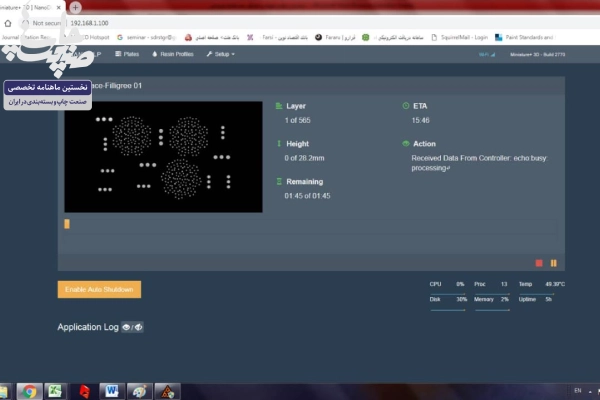Screen dimensions: 600x400
Task: Open the EN language selector in the system tray
Action: point(577,390)
